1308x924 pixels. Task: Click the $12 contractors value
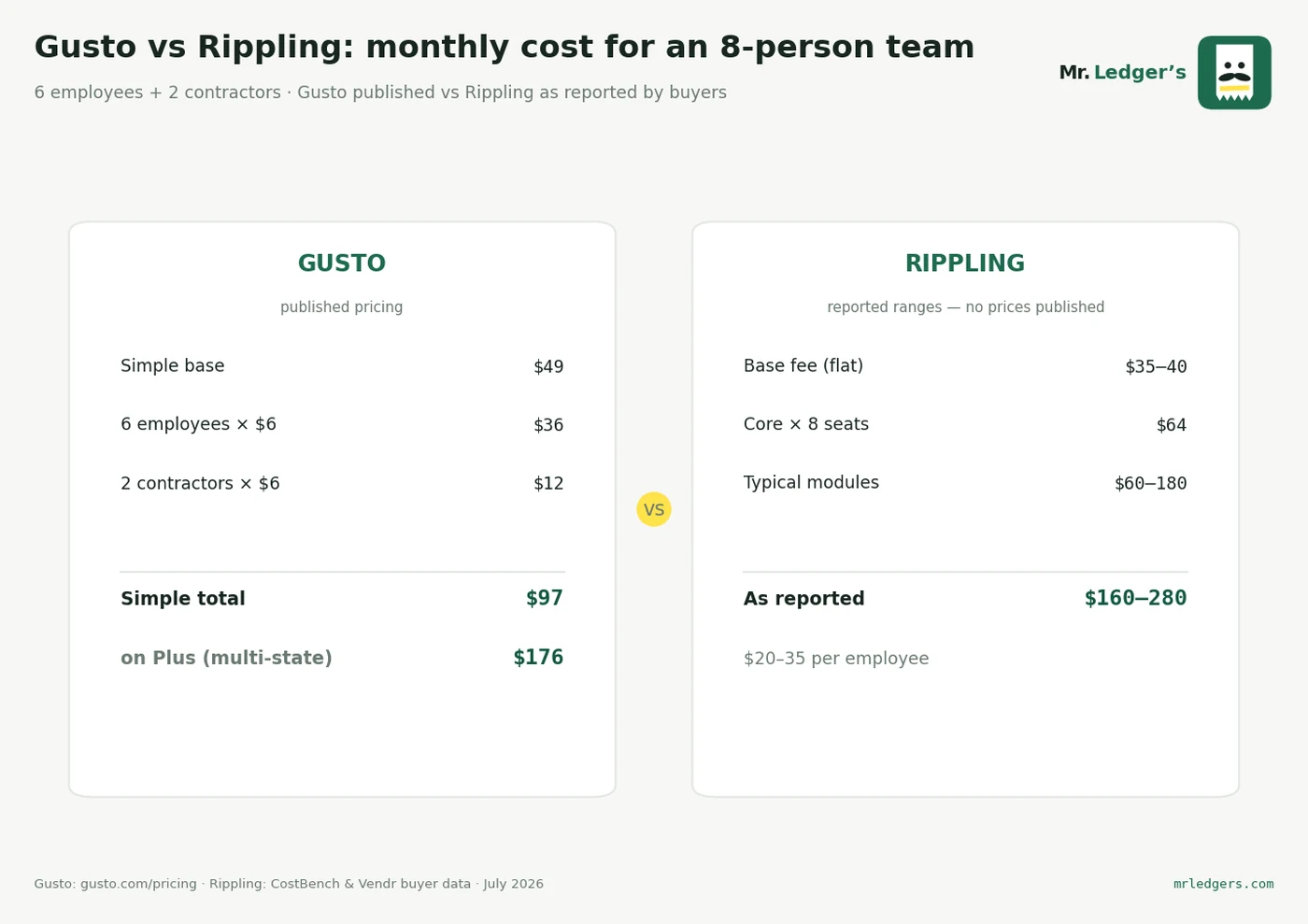tap(548, 484)
